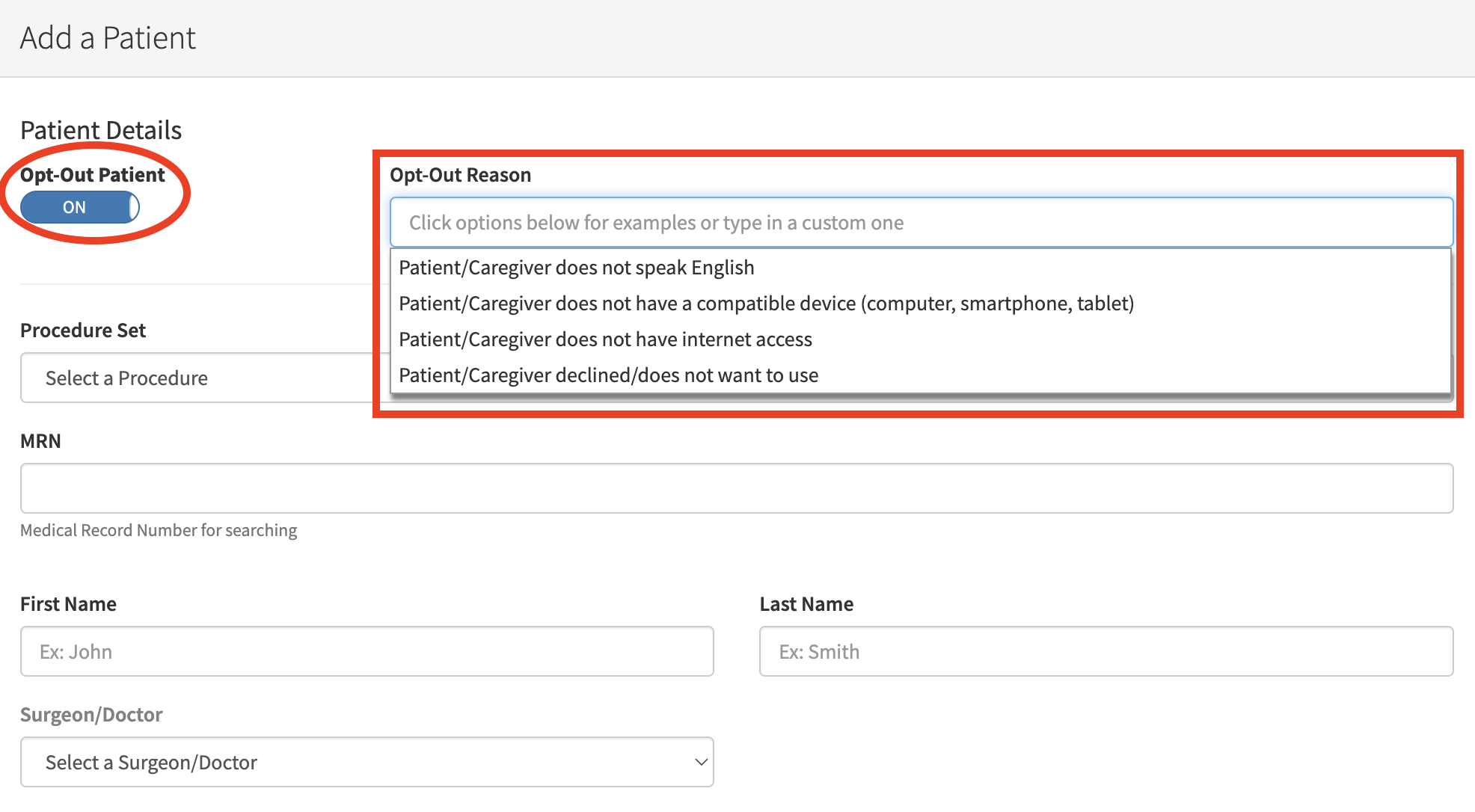Click the Opt-Out Reason label
Screen dimensions: 1475x812
coord(460,175)
